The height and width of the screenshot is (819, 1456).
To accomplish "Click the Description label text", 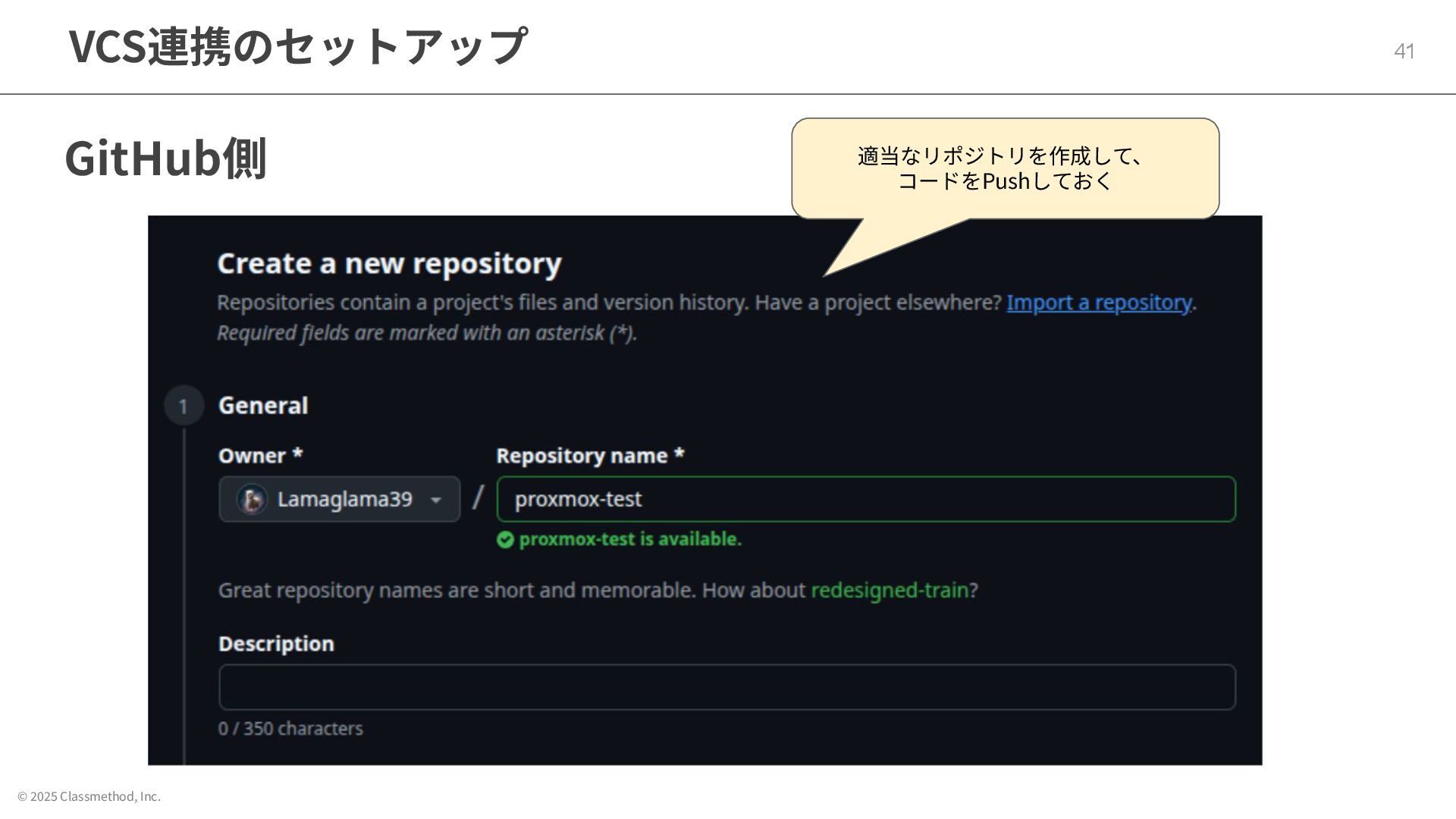I will coord(276,644).
